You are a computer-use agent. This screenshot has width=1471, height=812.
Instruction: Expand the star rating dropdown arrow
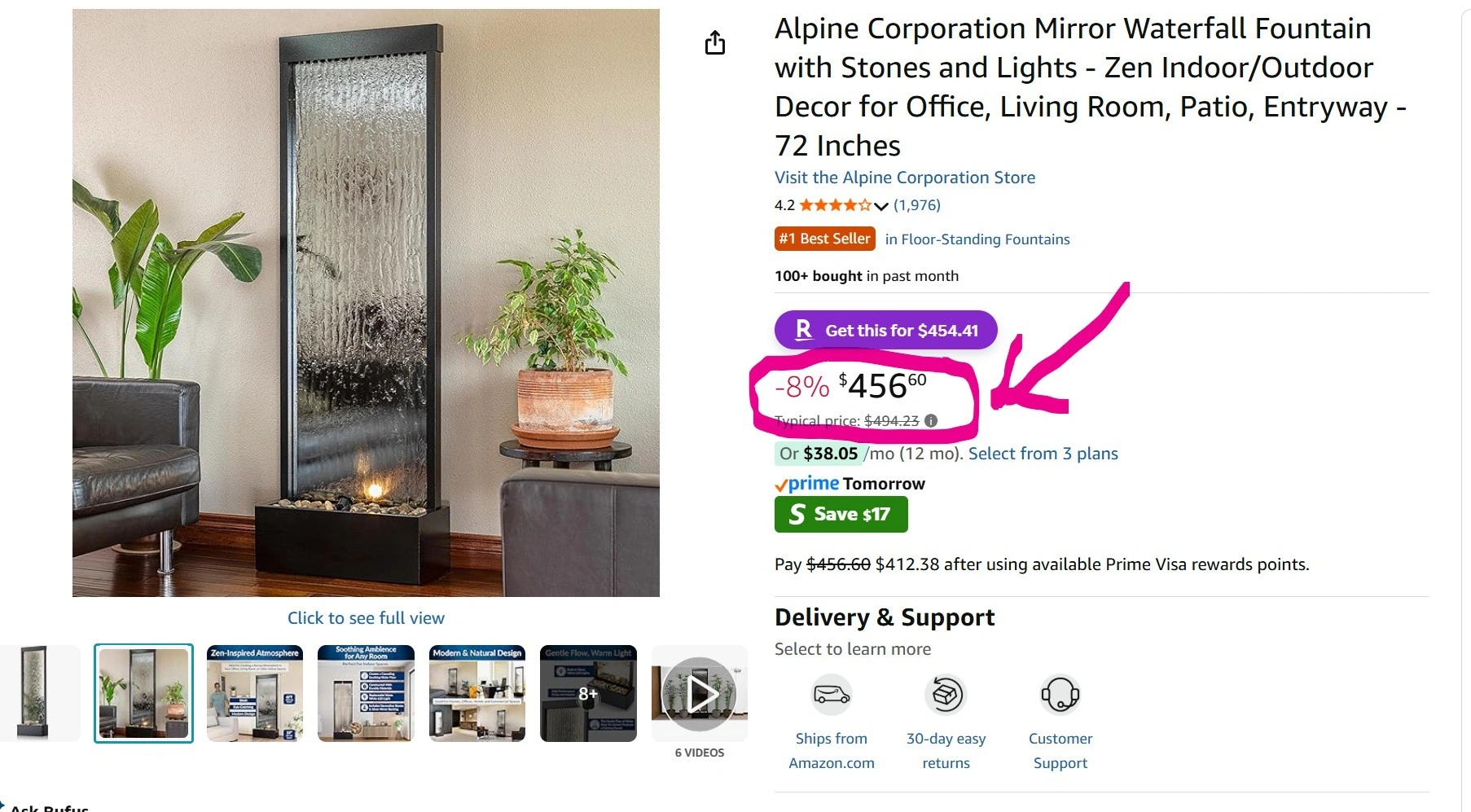point(880,206)
